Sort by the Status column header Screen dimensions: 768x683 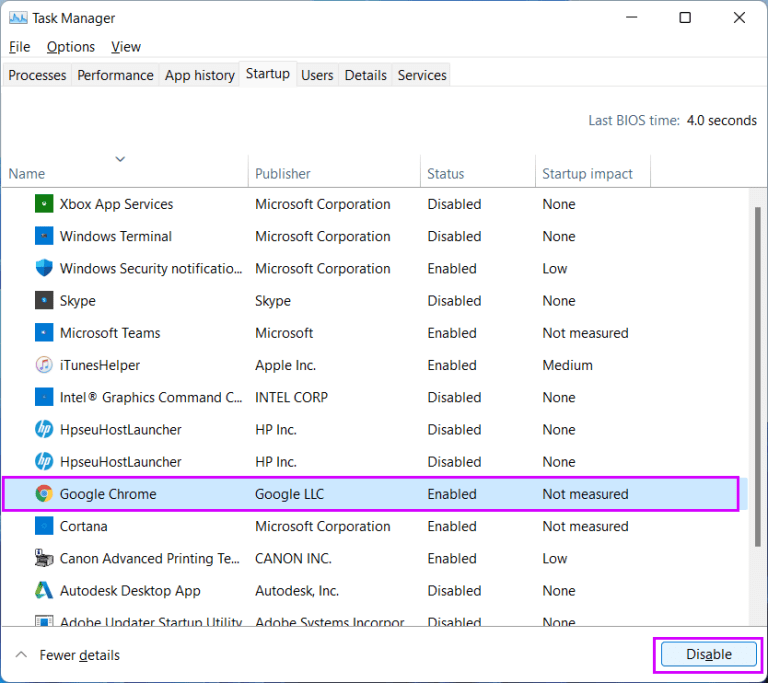tap(478, 173)
